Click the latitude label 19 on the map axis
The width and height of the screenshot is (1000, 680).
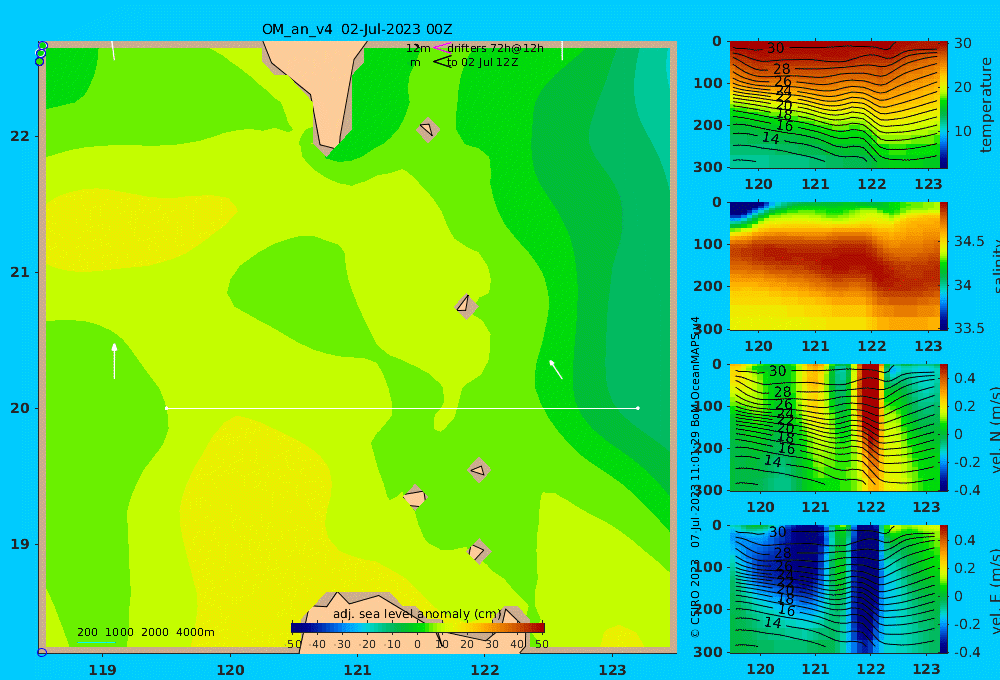pos(20,544)
